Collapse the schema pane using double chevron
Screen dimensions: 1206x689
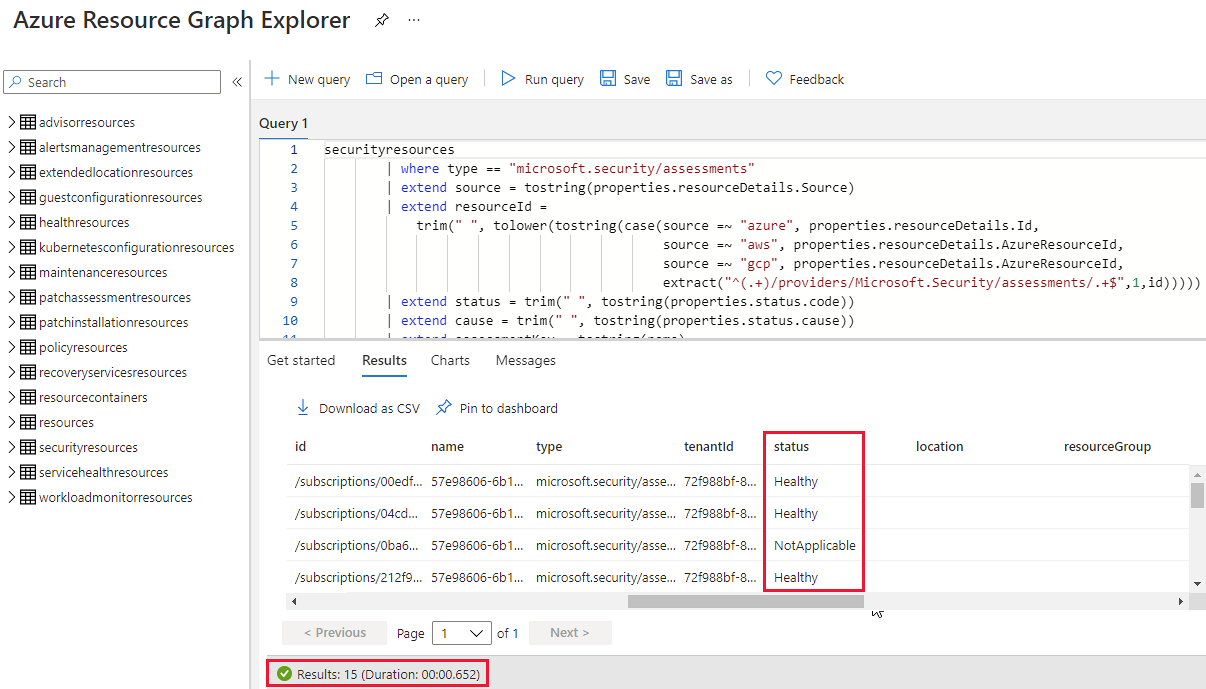pos(237,82)
